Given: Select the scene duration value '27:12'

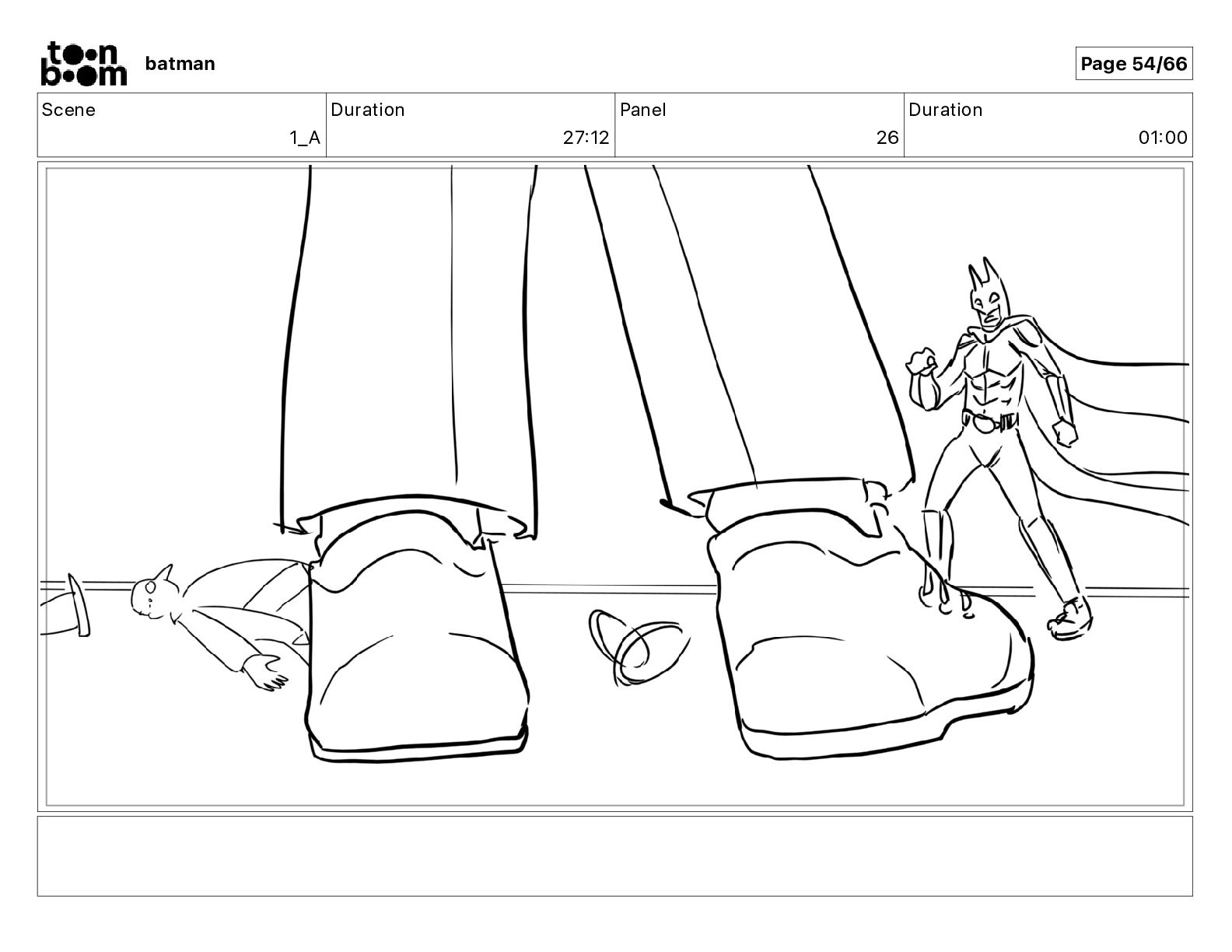Looking at the screenshot, I should pos(586,138).
